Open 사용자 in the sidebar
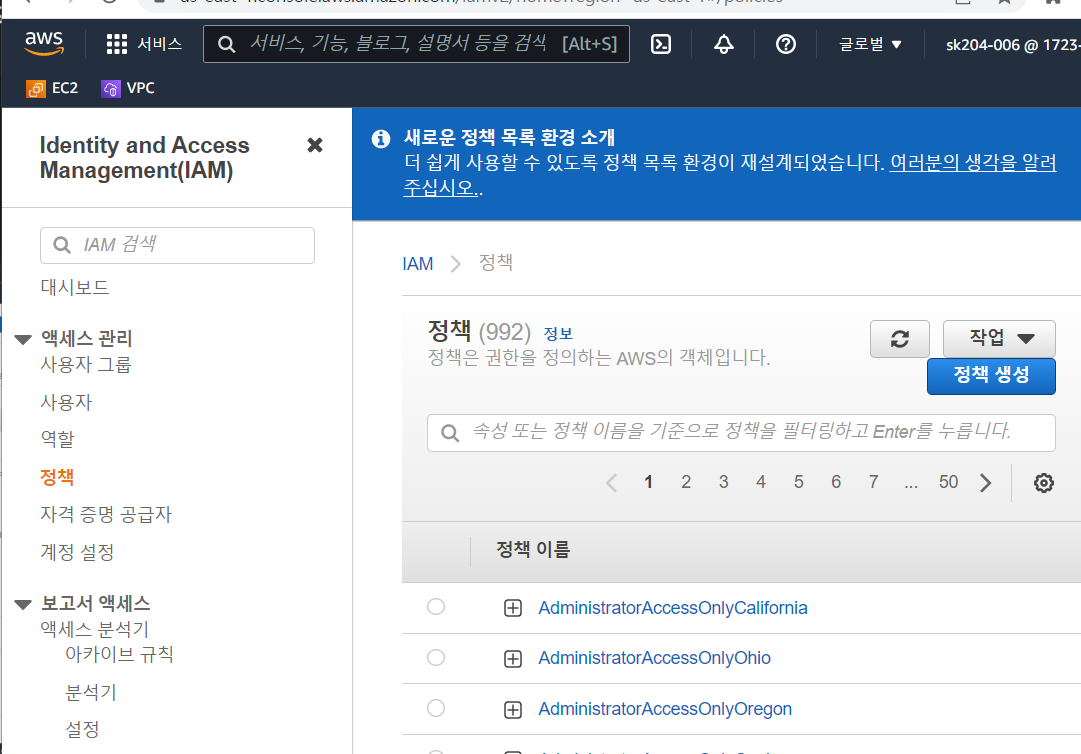Image resolution: width=1081 pixels, height=754 pixels. coord(65,402)
